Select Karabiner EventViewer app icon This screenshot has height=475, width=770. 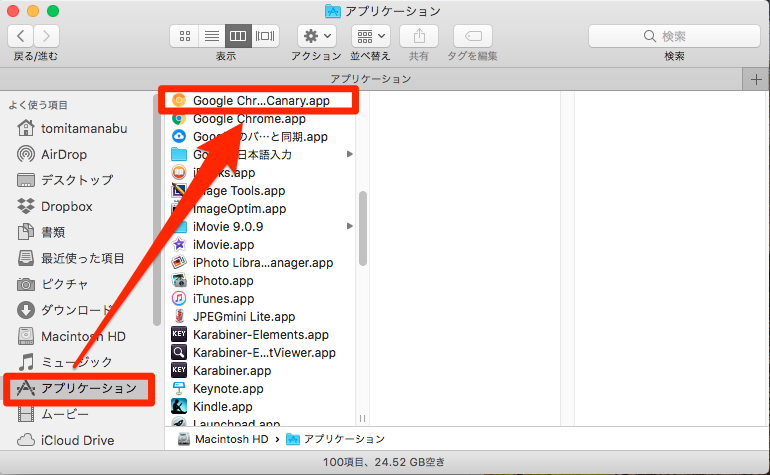(x=179, y=353)
